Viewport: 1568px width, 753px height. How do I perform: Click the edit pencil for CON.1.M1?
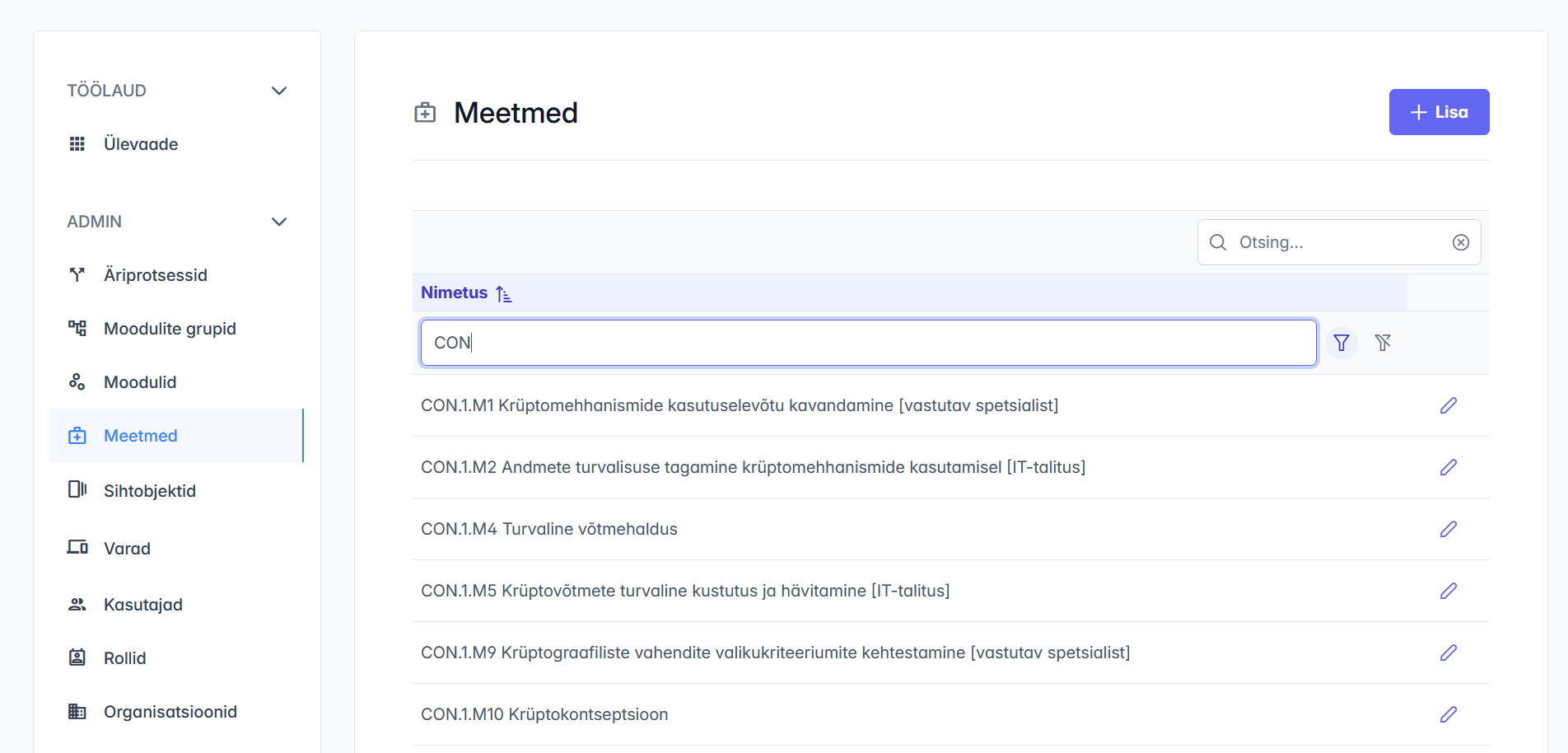coord(1449,405)
